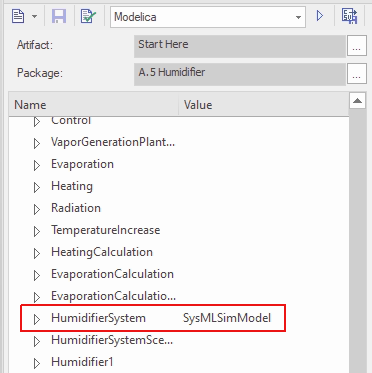
Task: Expand the HumidifierSystem node triangle
Action: point(37,319)
